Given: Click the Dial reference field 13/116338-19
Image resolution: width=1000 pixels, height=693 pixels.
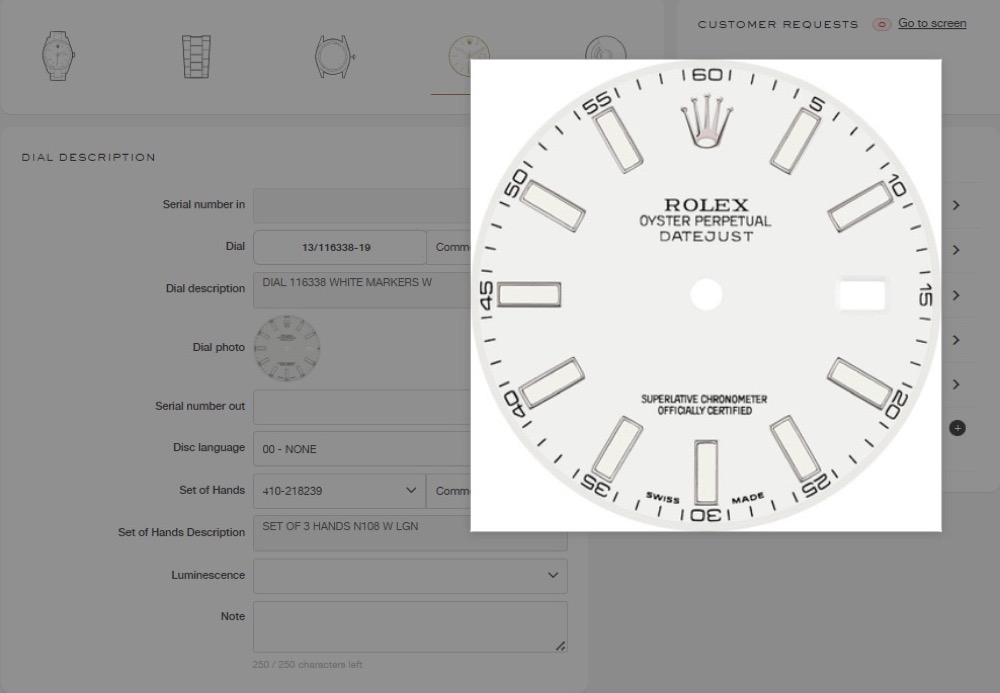Looking at the screenshot, I should (x=339, y=247).
